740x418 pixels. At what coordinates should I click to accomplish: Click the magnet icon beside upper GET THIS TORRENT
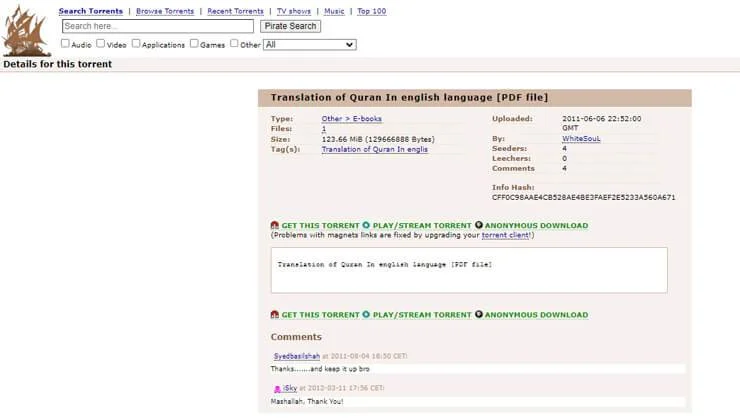(x=275, y=225)
